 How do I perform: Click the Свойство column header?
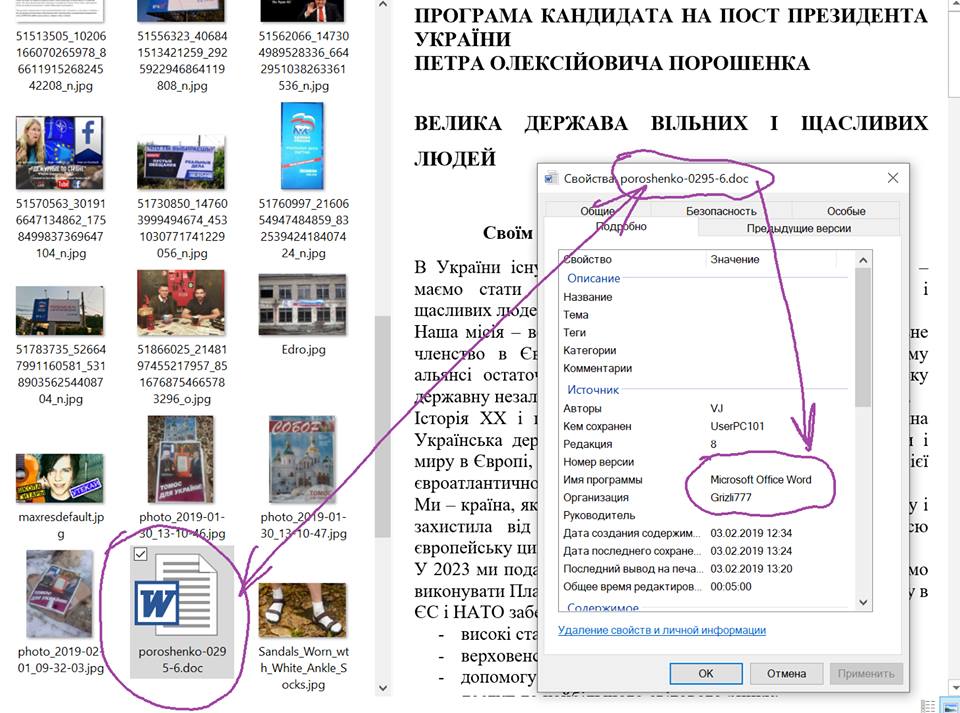(632, 259)
